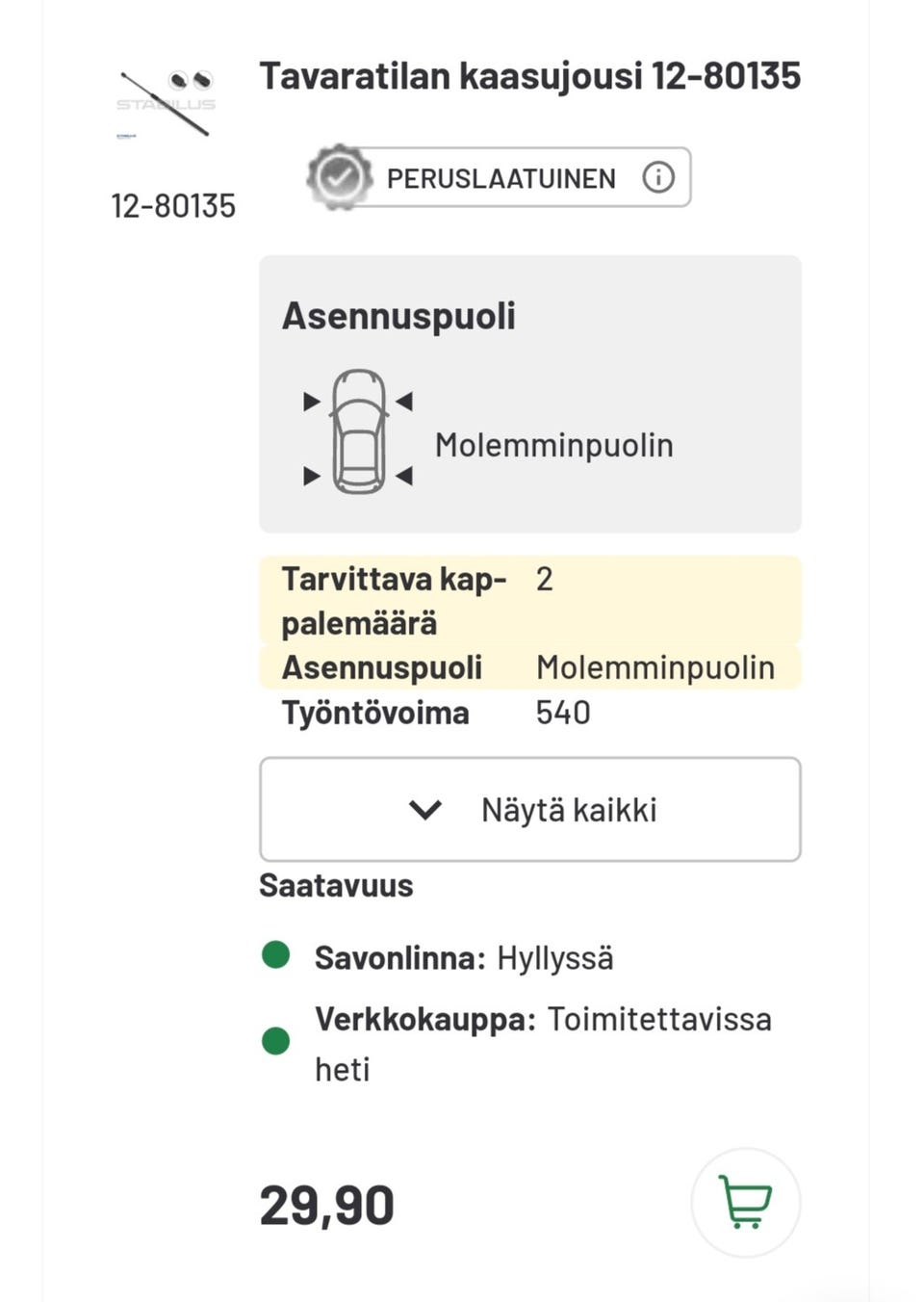The image size is (924, 1302).
Task: Click the Saatavuus heading
Action: coord(335,884)
